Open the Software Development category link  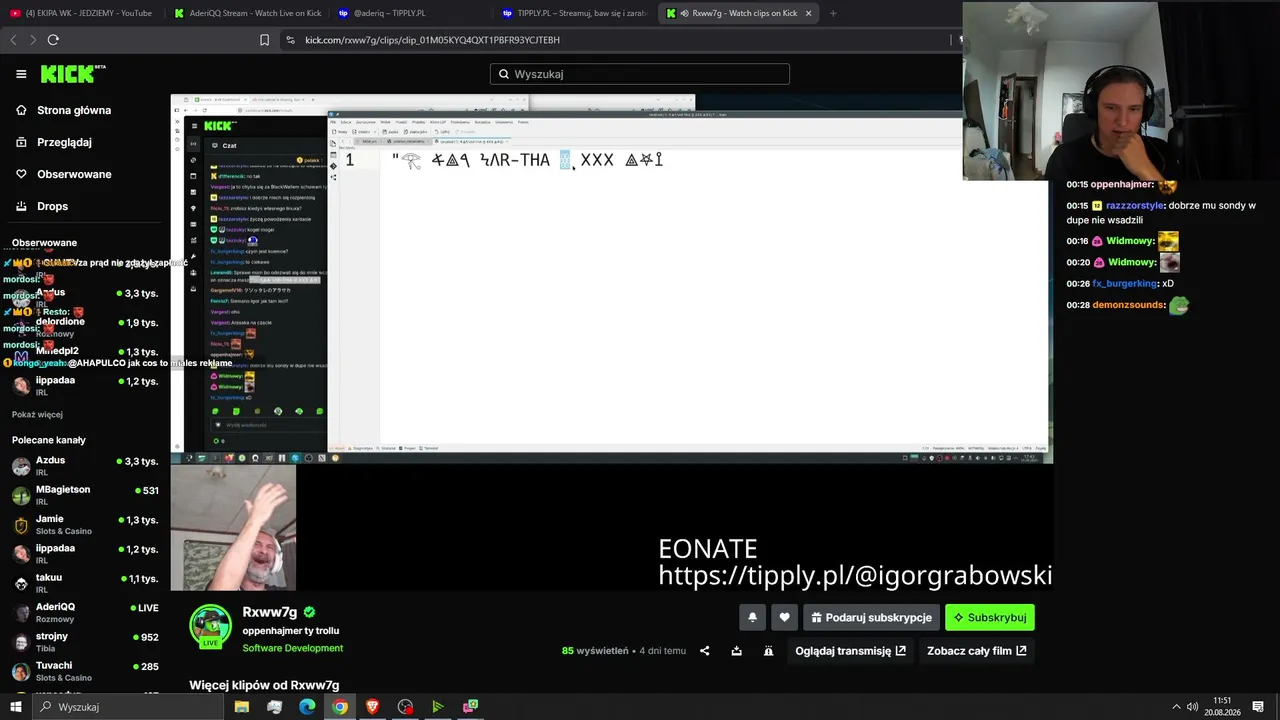[x=293, y=648]
